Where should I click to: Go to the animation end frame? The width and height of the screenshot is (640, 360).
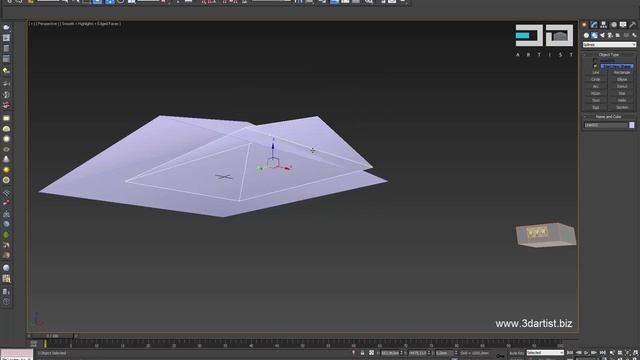click(x=602, y=353)
